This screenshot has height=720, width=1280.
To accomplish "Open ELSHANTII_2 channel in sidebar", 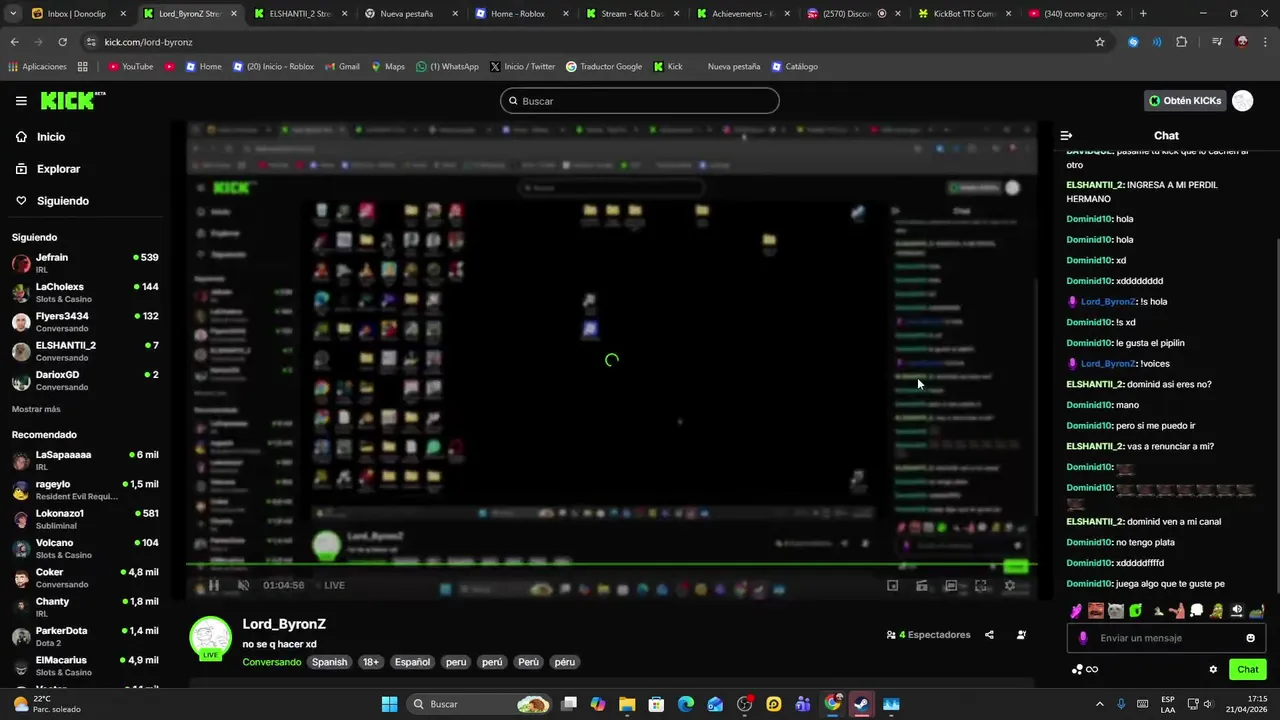I will 85,351.
